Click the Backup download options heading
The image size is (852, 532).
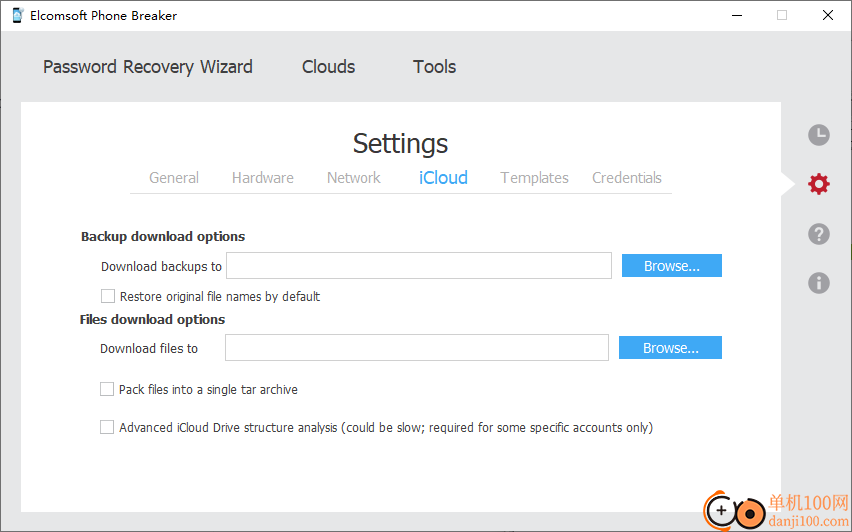pyautogui.click(x=163, y=236)
